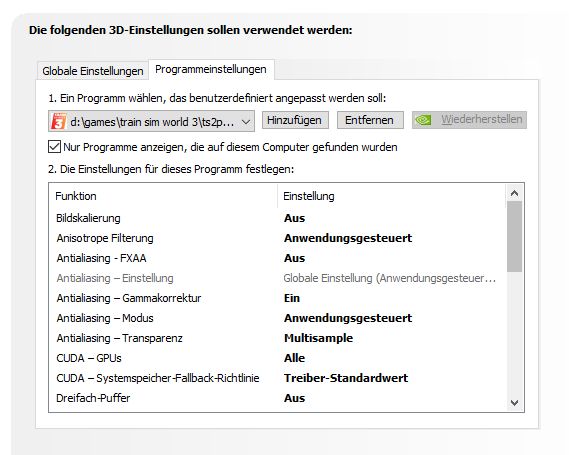Click the Entfernen button
569x455 pixels.
coord(370,120)
